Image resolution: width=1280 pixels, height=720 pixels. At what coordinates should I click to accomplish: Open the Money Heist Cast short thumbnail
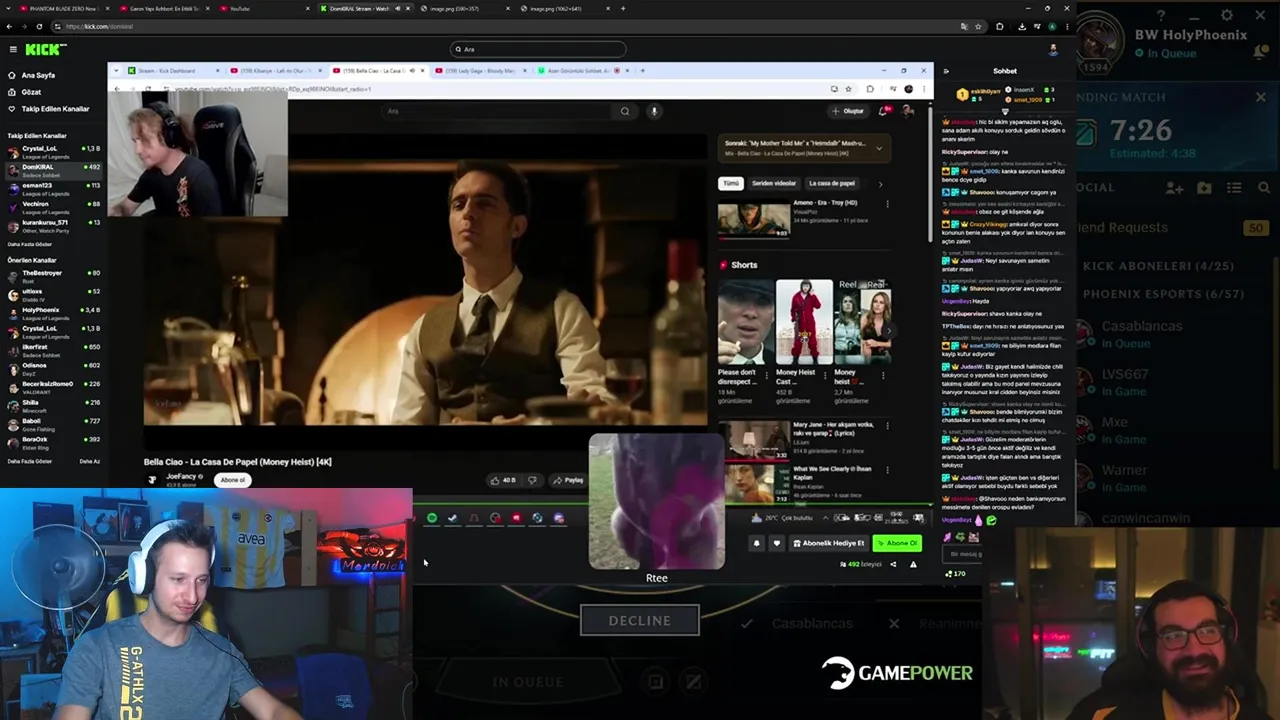click(804, 322)
